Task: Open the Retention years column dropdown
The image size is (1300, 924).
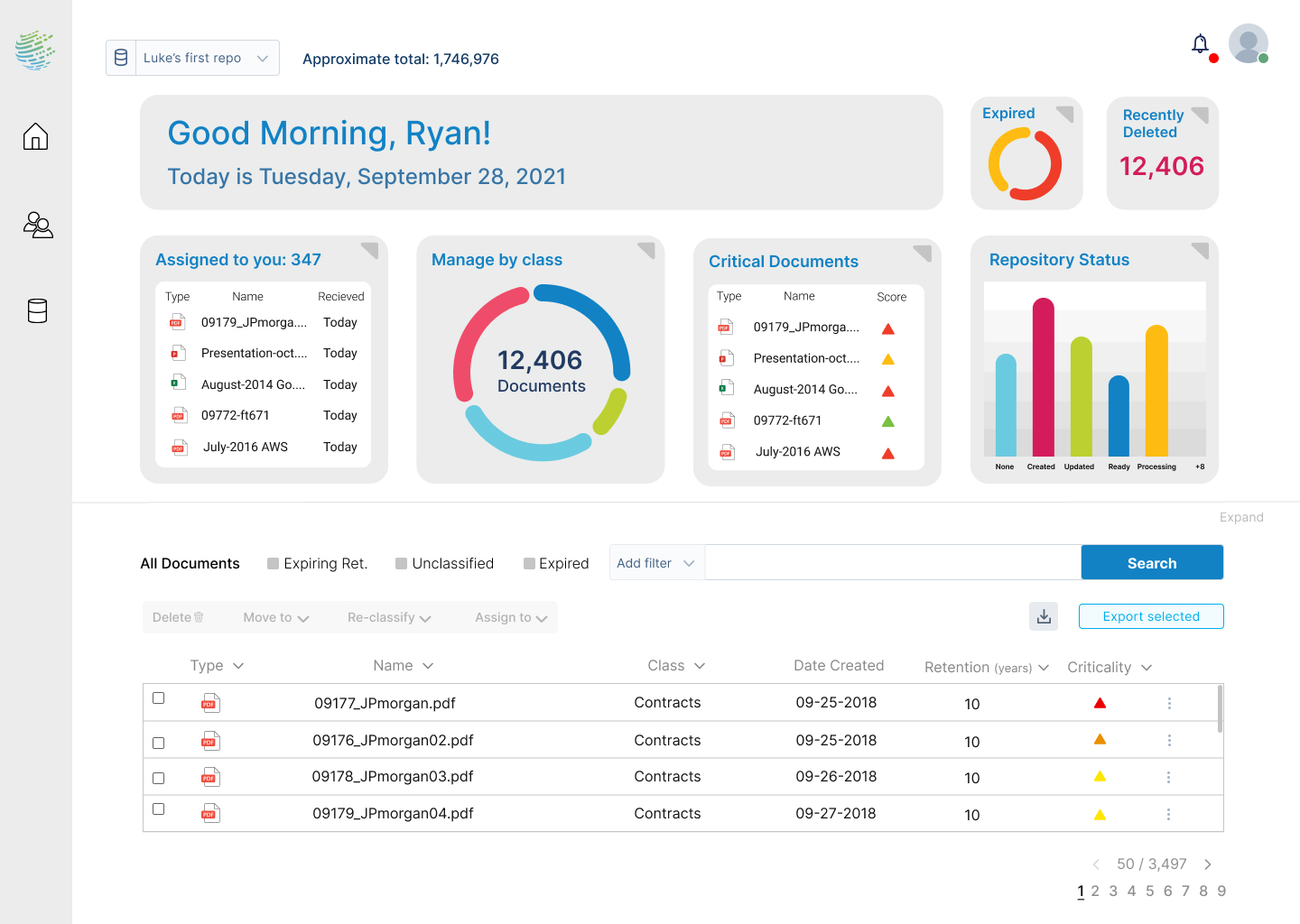Action: point(985,667)
